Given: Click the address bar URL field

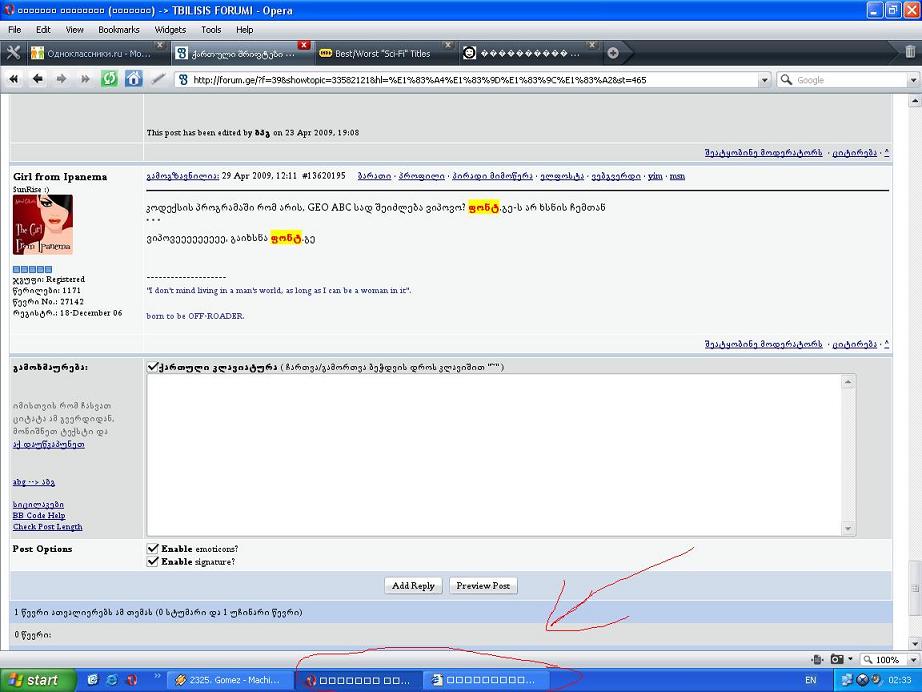Looking at the screenshot, I should (x=473, y=80).
